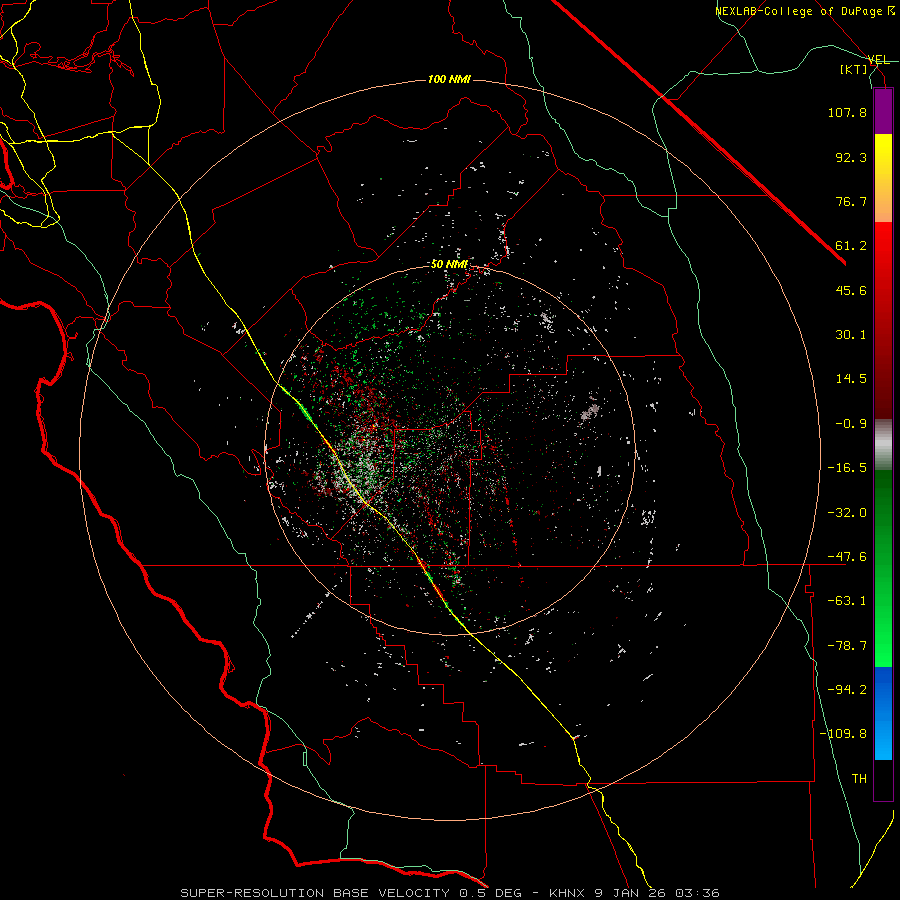Select the 45.6 velocity scale value

click(851, 290)
